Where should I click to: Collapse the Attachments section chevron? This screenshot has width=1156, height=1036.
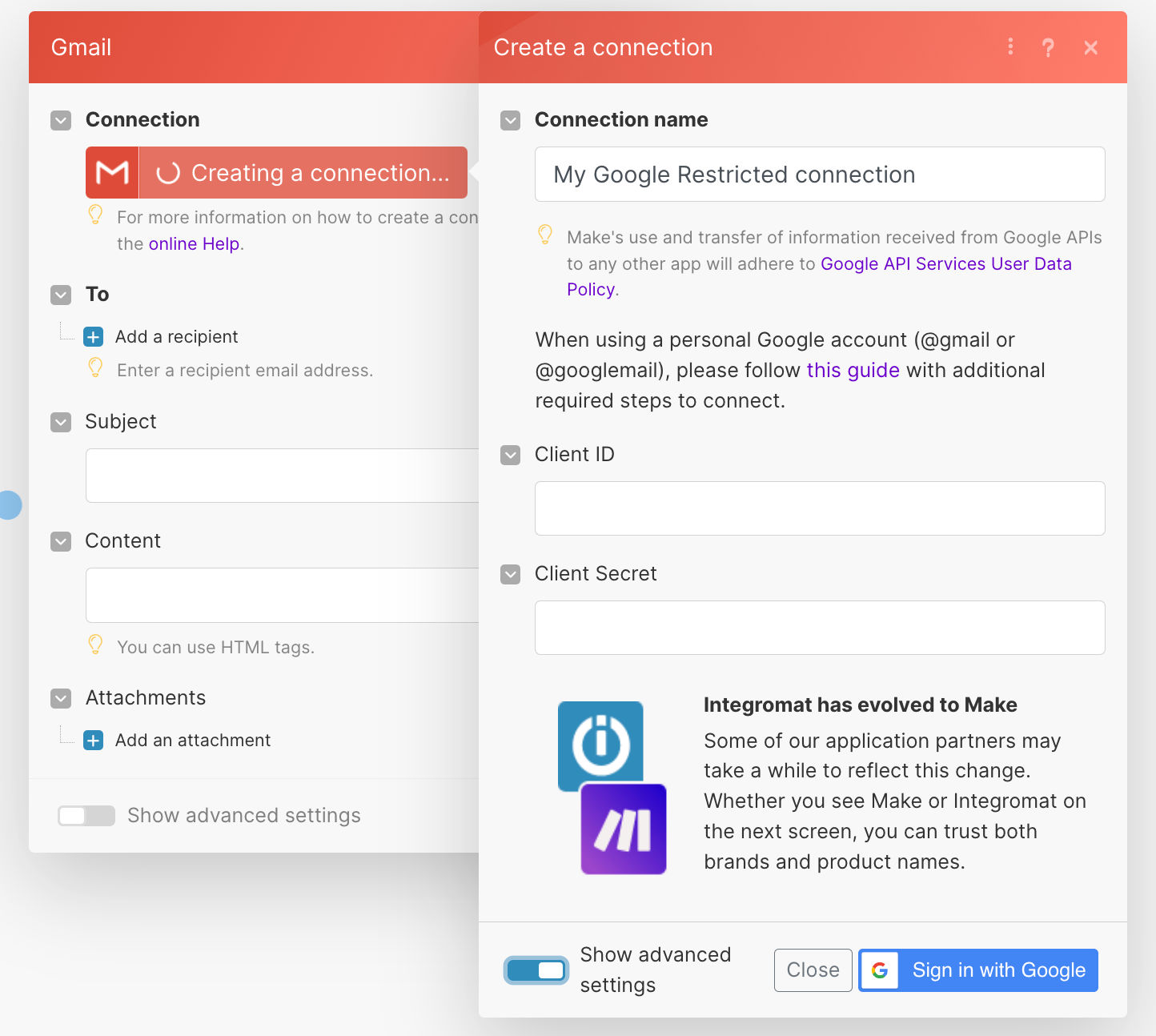(x=61, y=699)
